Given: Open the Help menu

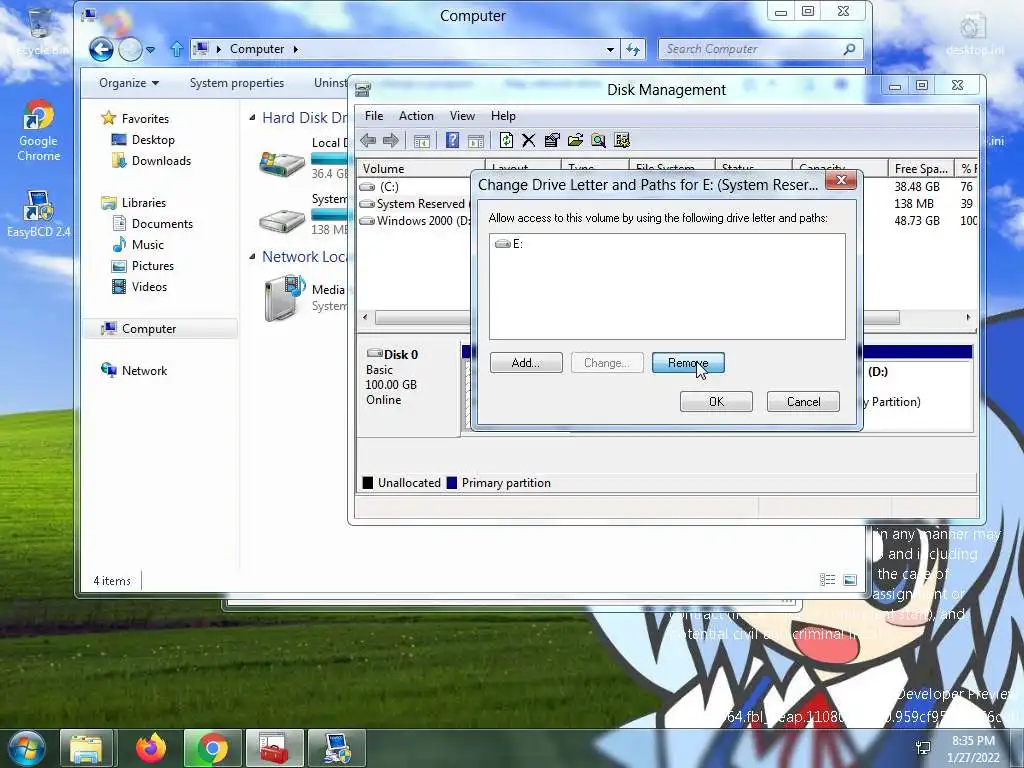Looking at the screenshot, I should 503,116.
